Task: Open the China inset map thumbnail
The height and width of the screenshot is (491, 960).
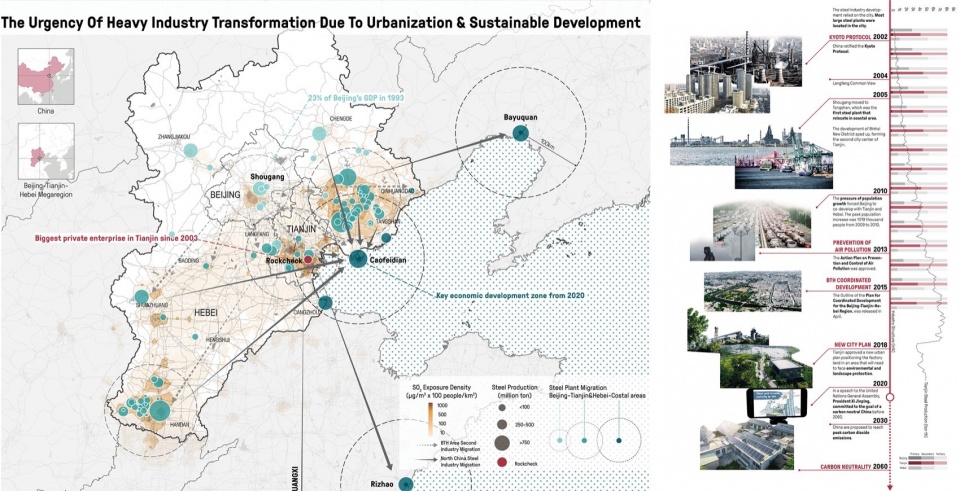Action: [x=46, y=77]
